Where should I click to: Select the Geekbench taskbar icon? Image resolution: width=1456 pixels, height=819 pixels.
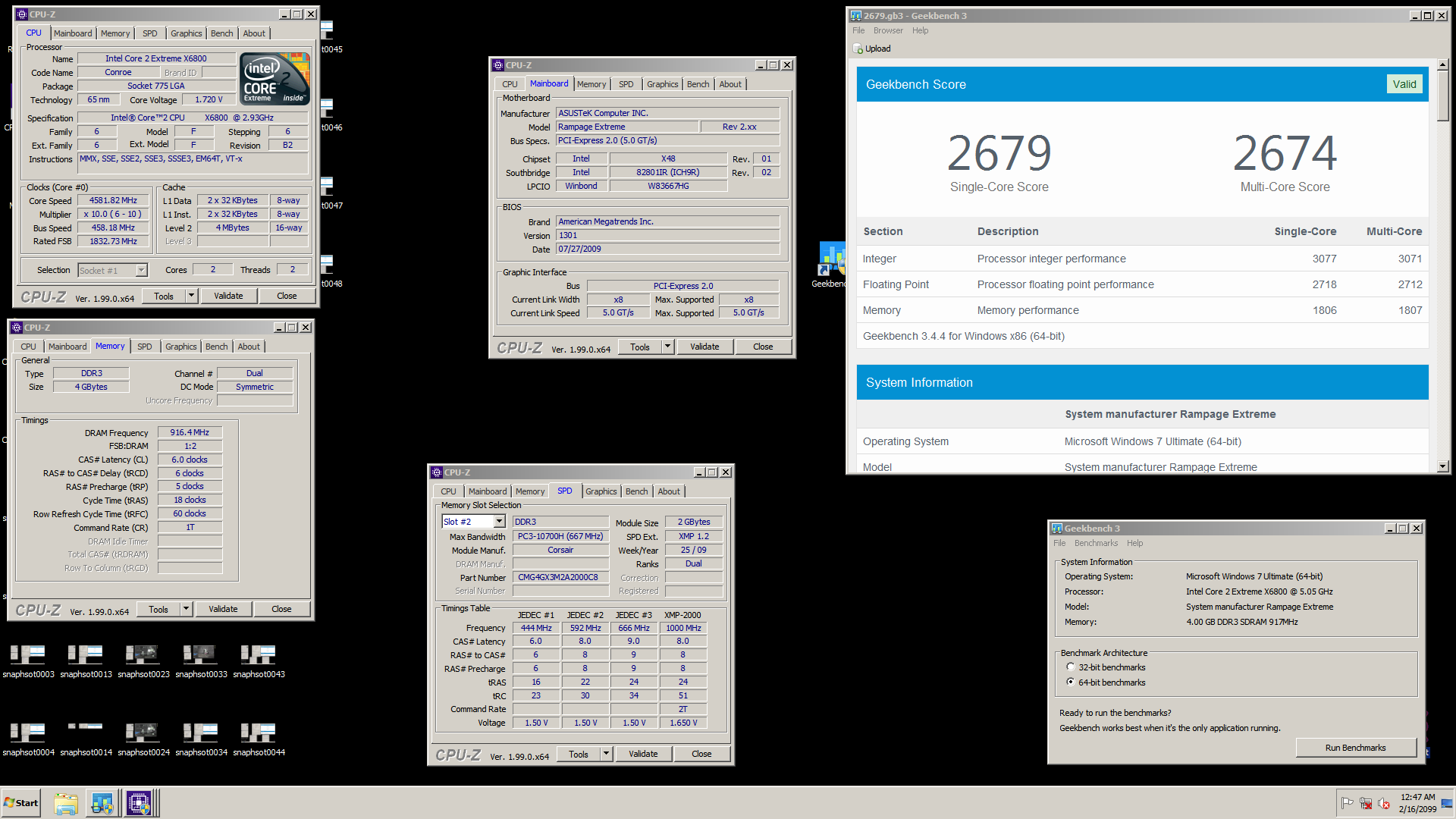point(102,803)
